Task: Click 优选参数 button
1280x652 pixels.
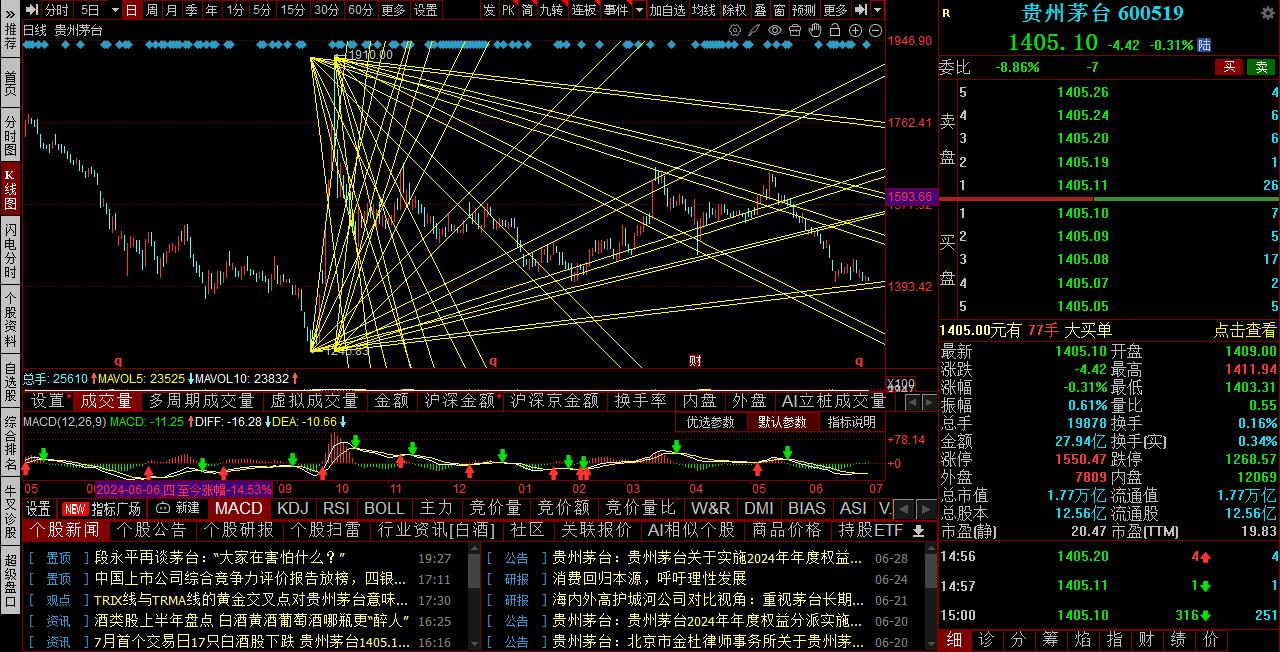Action: tap(711, 422)
